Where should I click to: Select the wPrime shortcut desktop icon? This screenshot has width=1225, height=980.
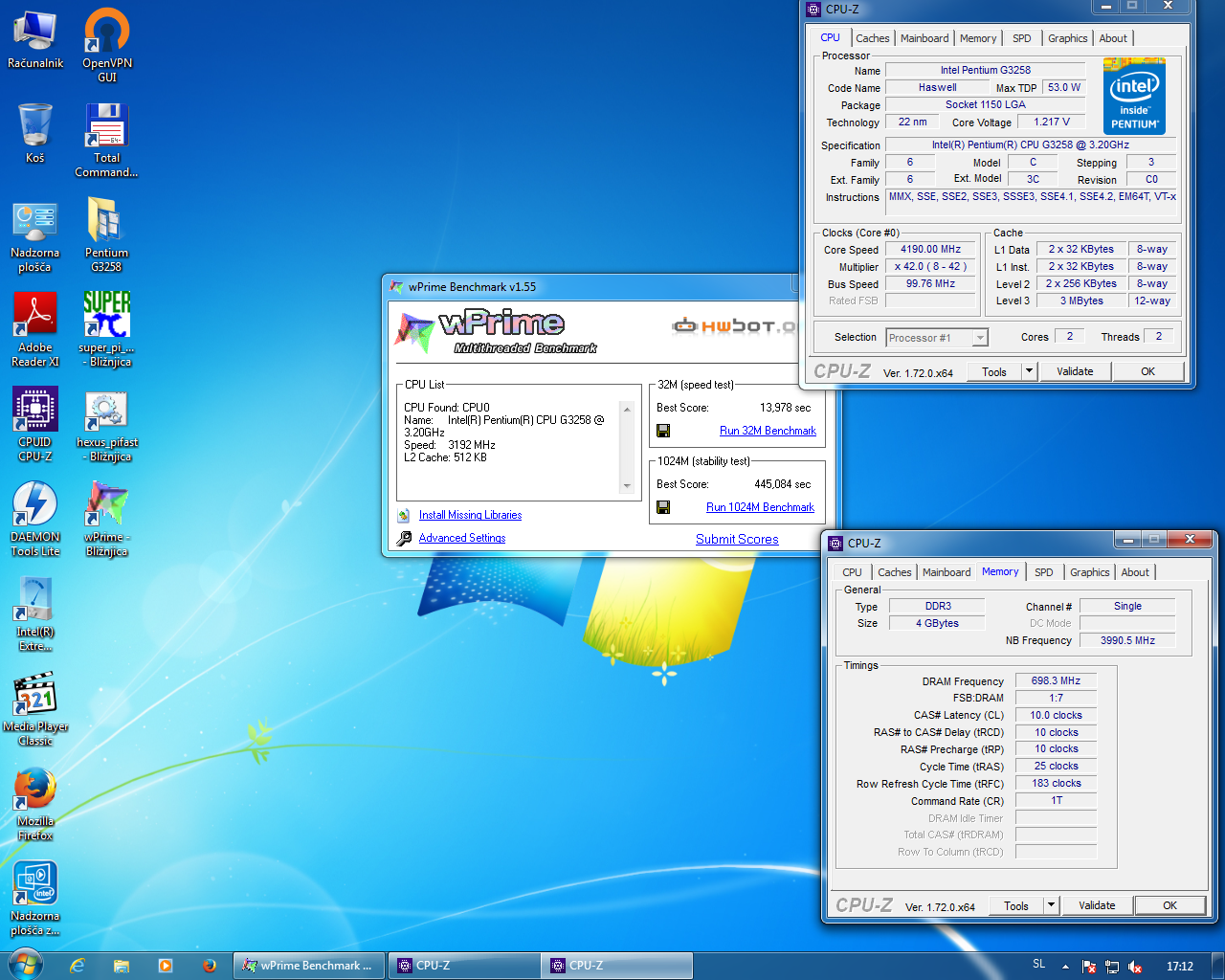107,520
